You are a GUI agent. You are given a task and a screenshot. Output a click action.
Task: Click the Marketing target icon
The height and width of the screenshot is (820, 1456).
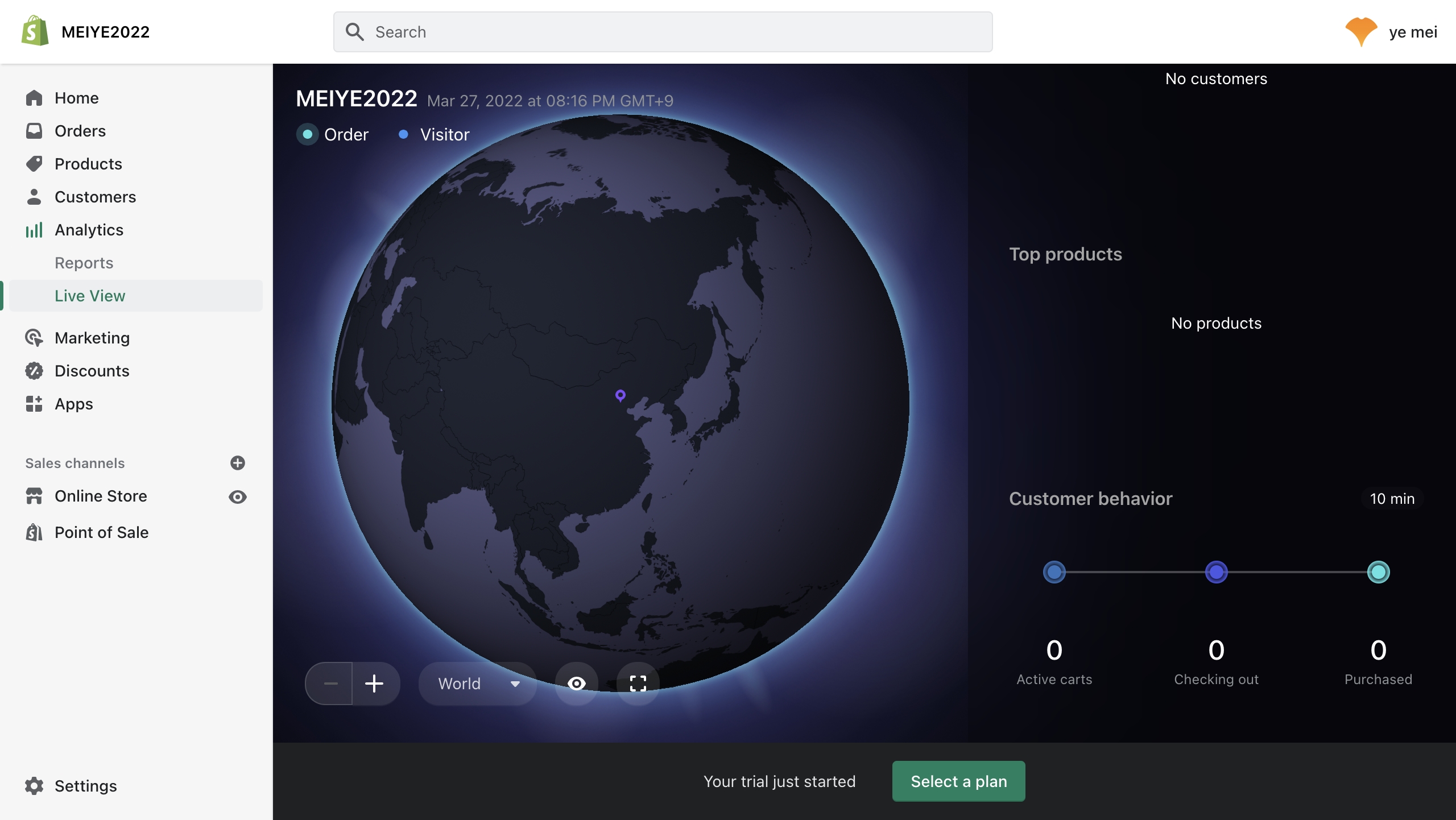click(34, 338)
